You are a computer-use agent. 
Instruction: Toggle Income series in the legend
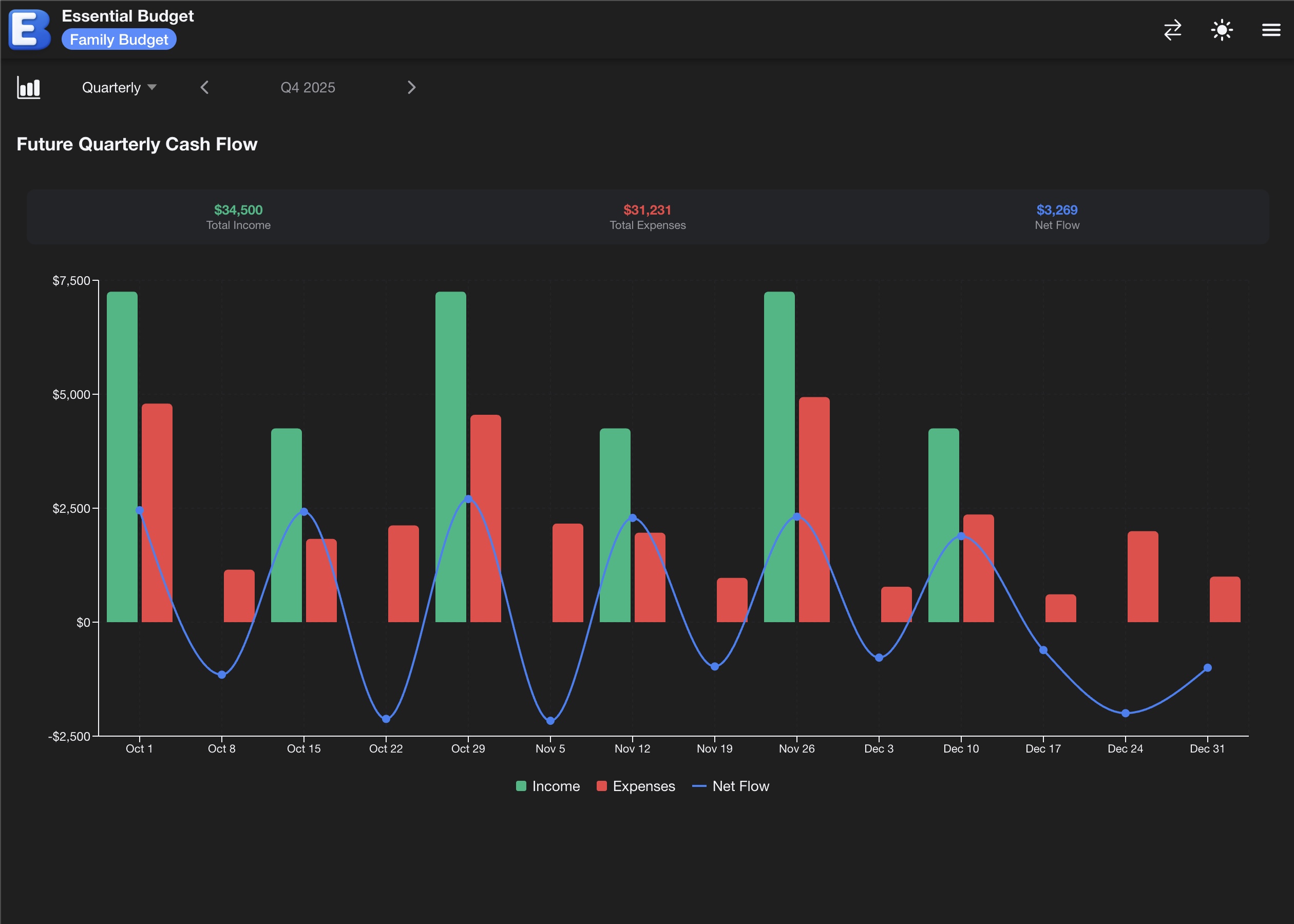tap(556, 786)
